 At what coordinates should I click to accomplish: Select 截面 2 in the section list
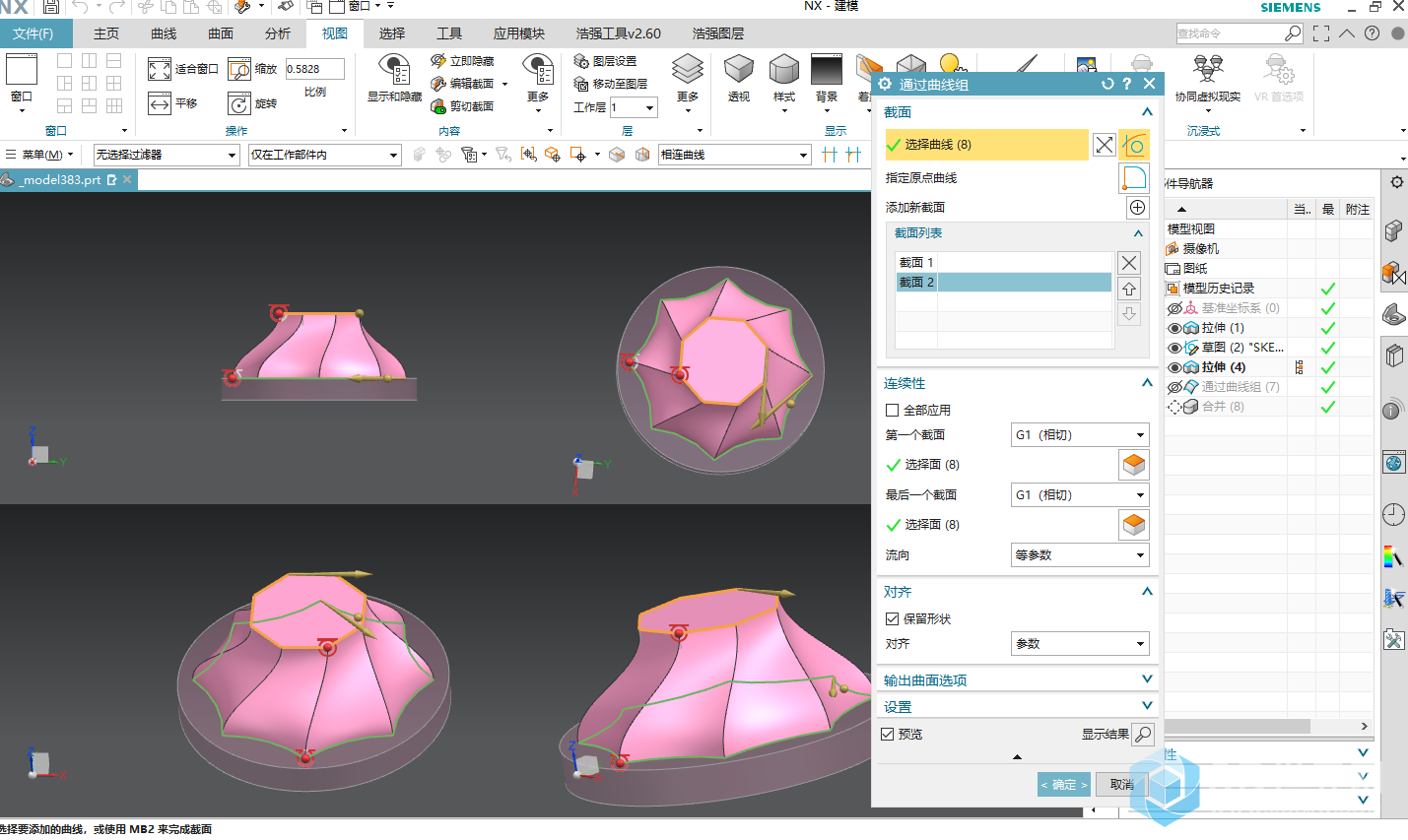(x=1003, y=283)
